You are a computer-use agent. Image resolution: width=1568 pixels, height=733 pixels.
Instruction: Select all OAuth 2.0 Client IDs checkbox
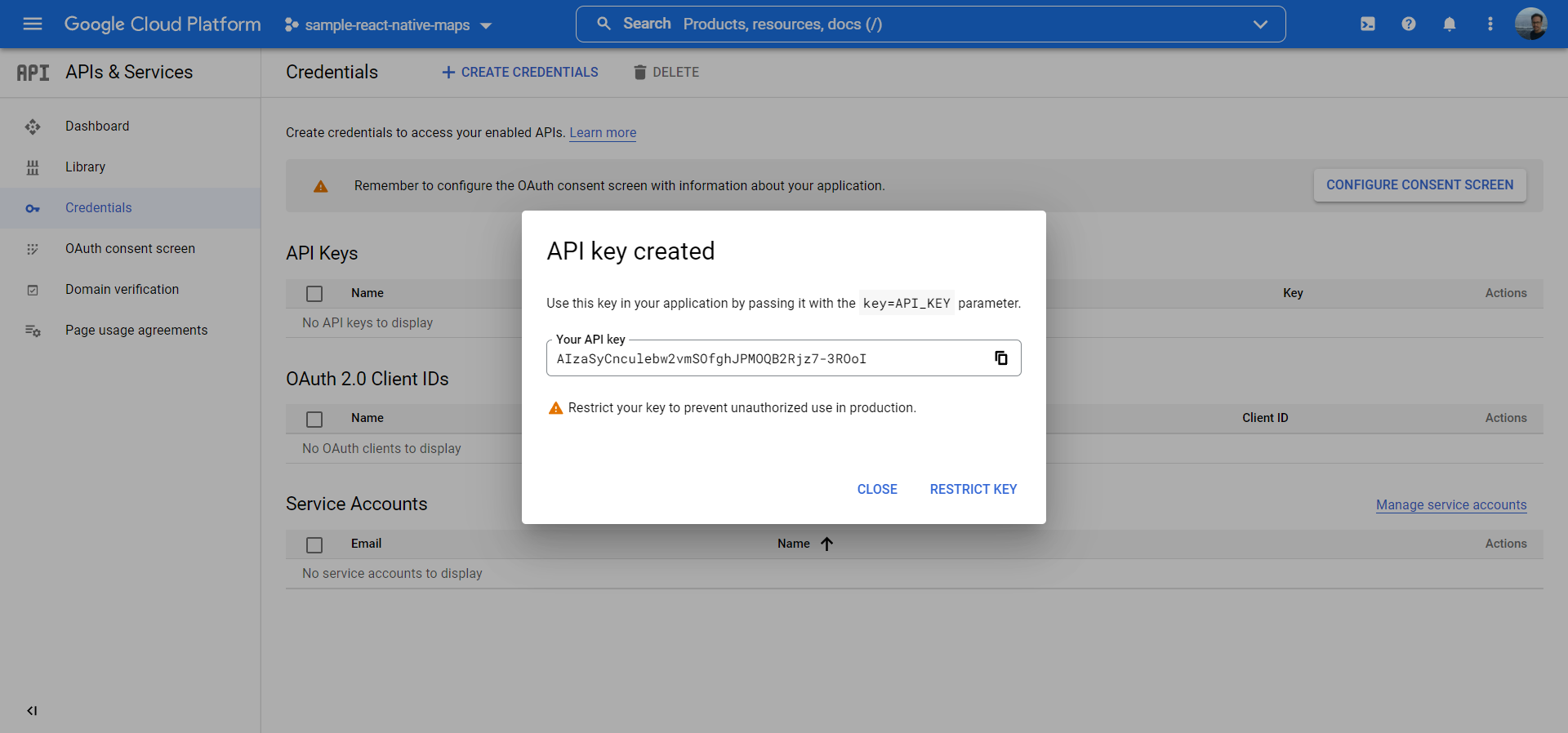pyautogui.click(x=314, y=420)
